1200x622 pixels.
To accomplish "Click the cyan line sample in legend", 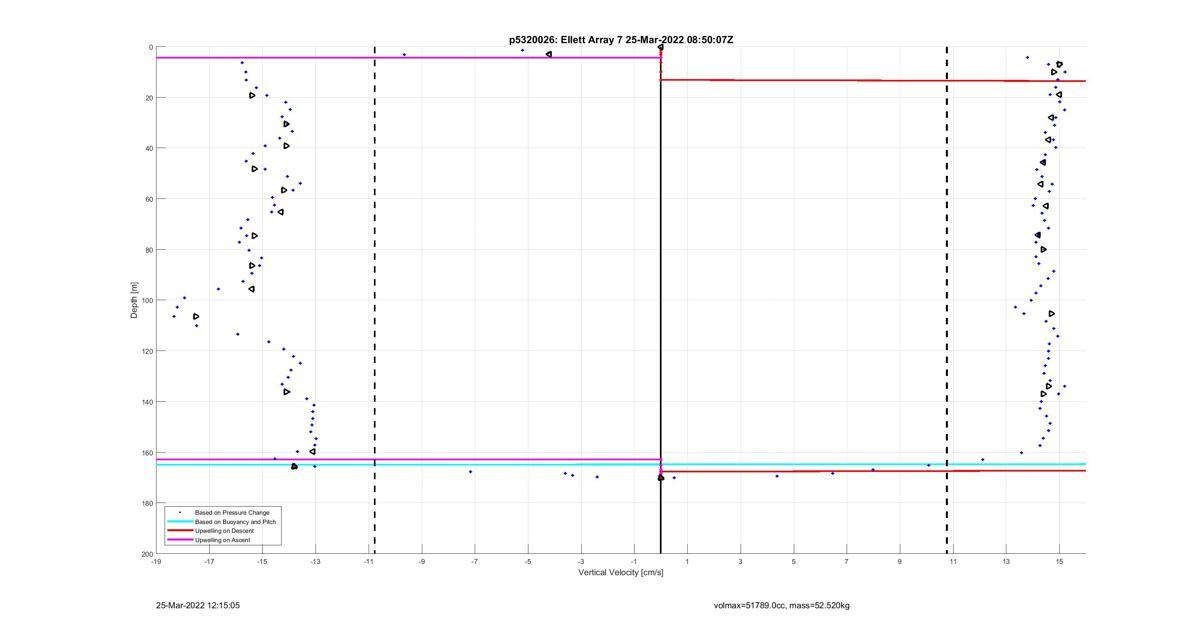I will pos(179,521).
